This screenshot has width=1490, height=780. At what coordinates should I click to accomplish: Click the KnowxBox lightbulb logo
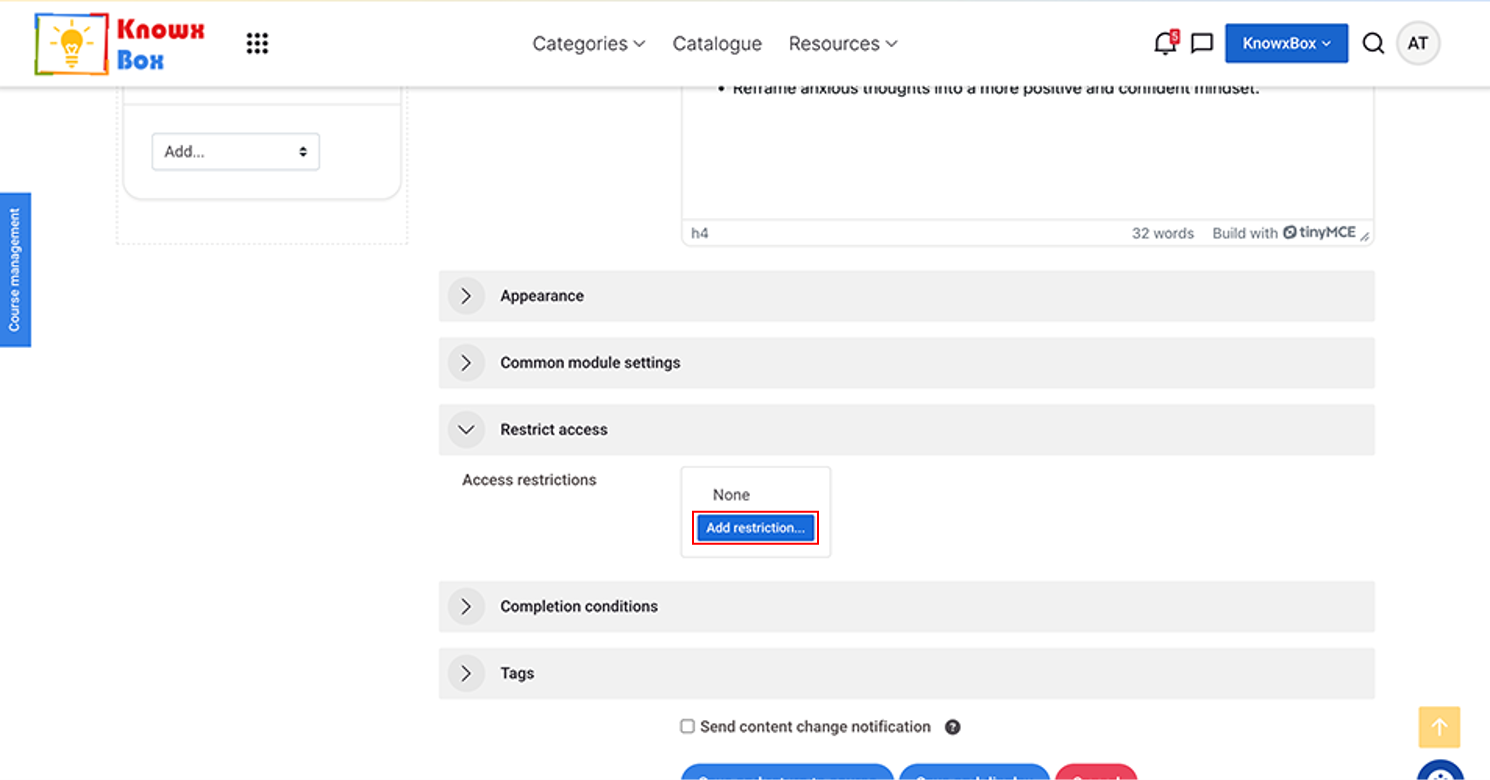(x=119, y=44)
